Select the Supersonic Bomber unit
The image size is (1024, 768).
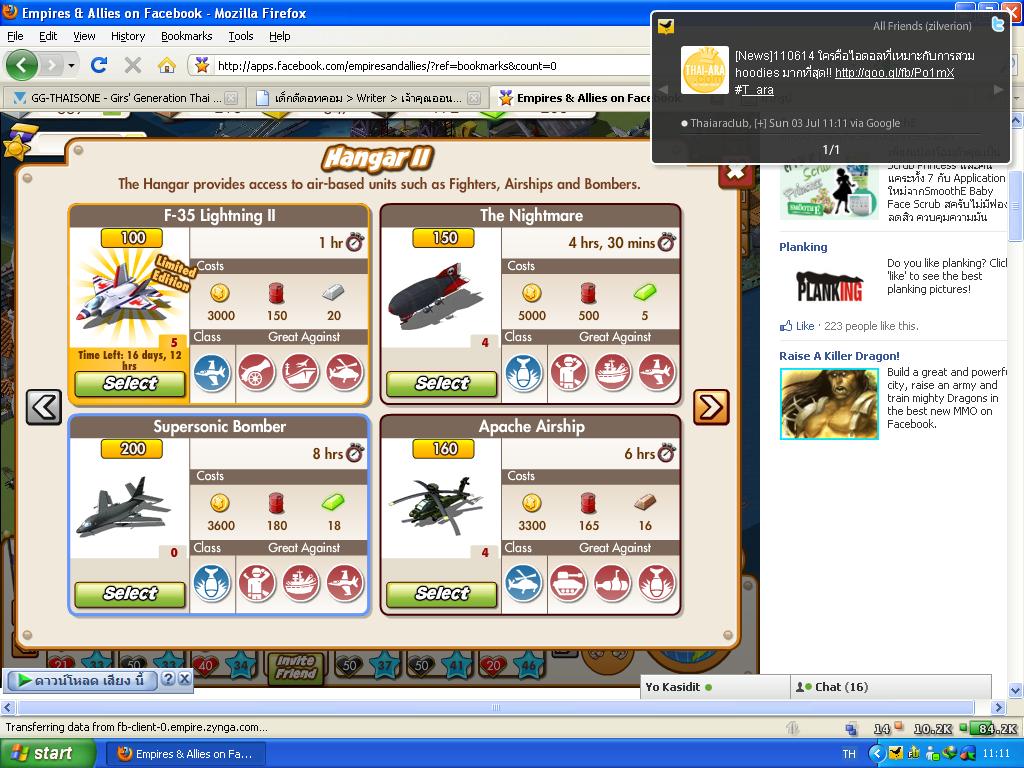(130, 594)
